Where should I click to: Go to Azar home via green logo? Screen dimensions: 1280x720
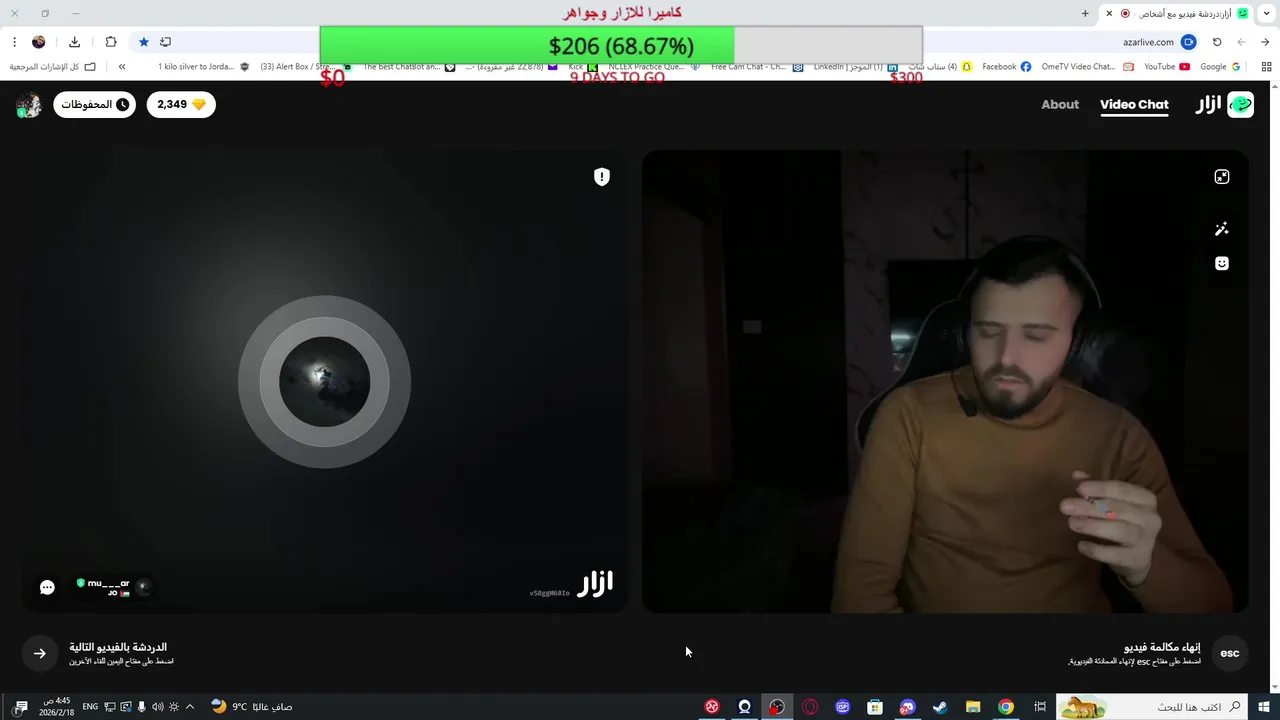pos(1240,104)
